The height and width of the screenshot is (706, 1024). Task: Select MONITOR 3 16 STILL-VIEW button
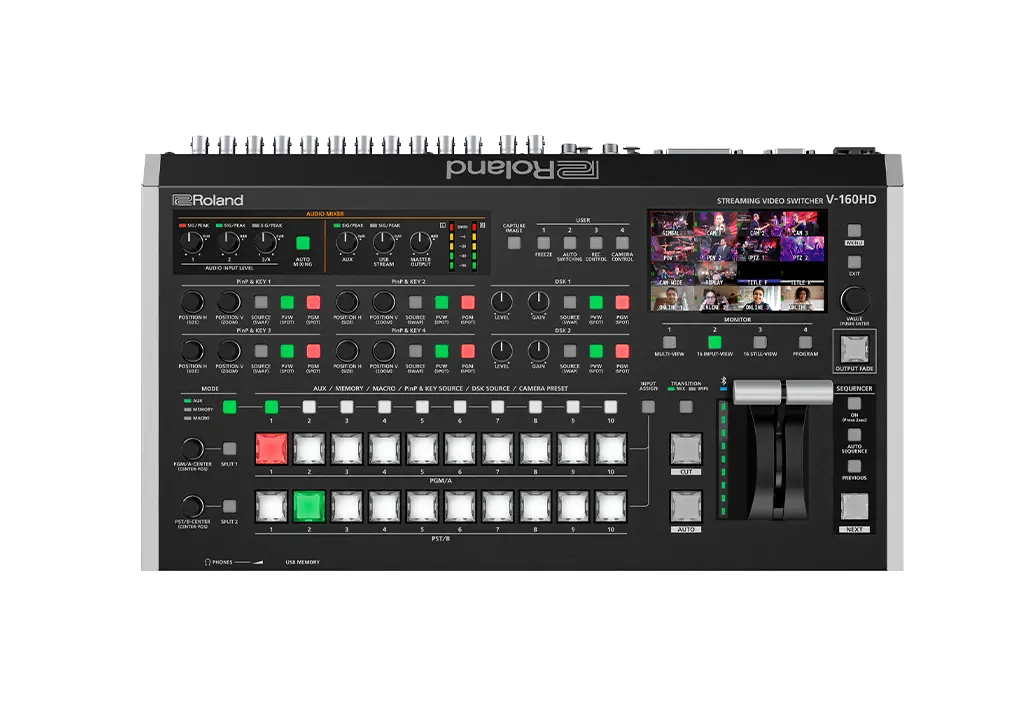pyautogui.click(x=760, y=342)
